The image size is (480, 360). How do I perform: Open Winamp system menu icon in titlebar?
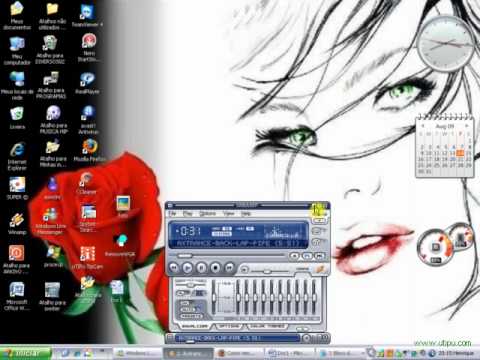(170, 205)
